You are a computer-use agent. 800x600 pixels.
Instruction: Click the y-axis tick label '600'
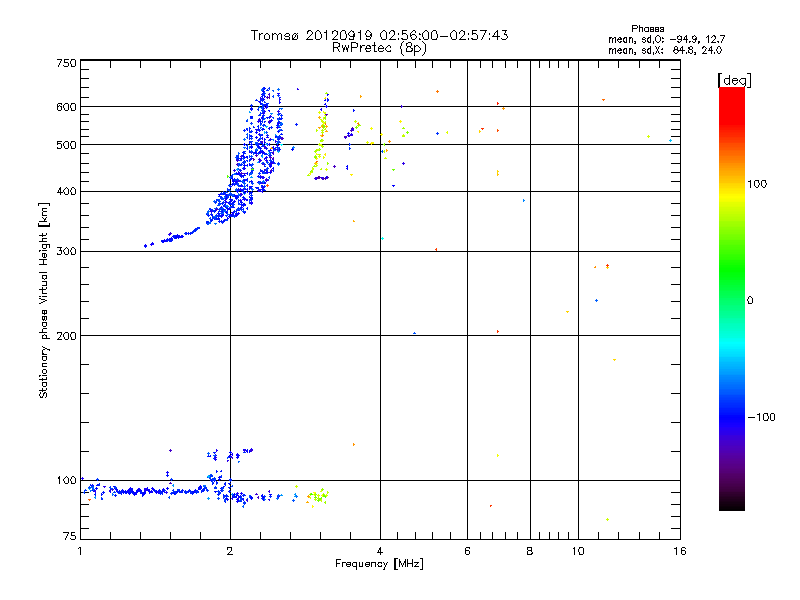click(x=66, y=107)
